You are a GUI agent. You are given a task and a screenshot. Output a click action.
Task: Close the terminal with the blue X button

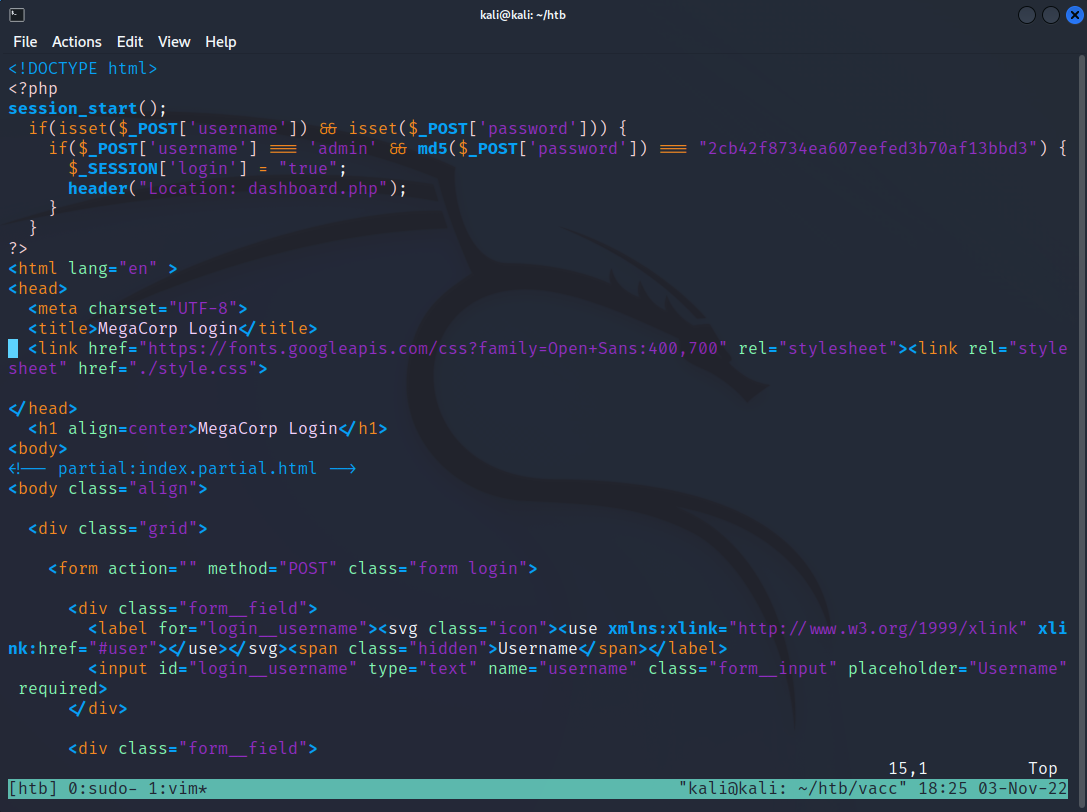tap(1074, 15)
